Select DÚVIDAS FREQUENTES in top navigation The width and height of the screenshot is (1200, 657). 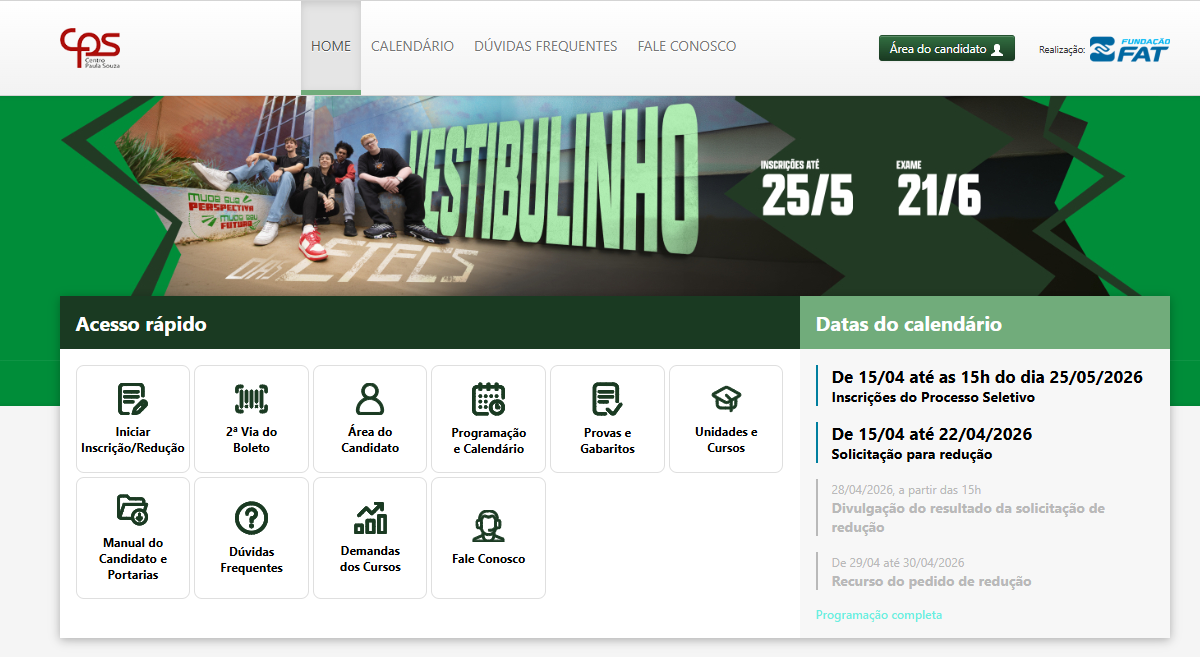545,46
